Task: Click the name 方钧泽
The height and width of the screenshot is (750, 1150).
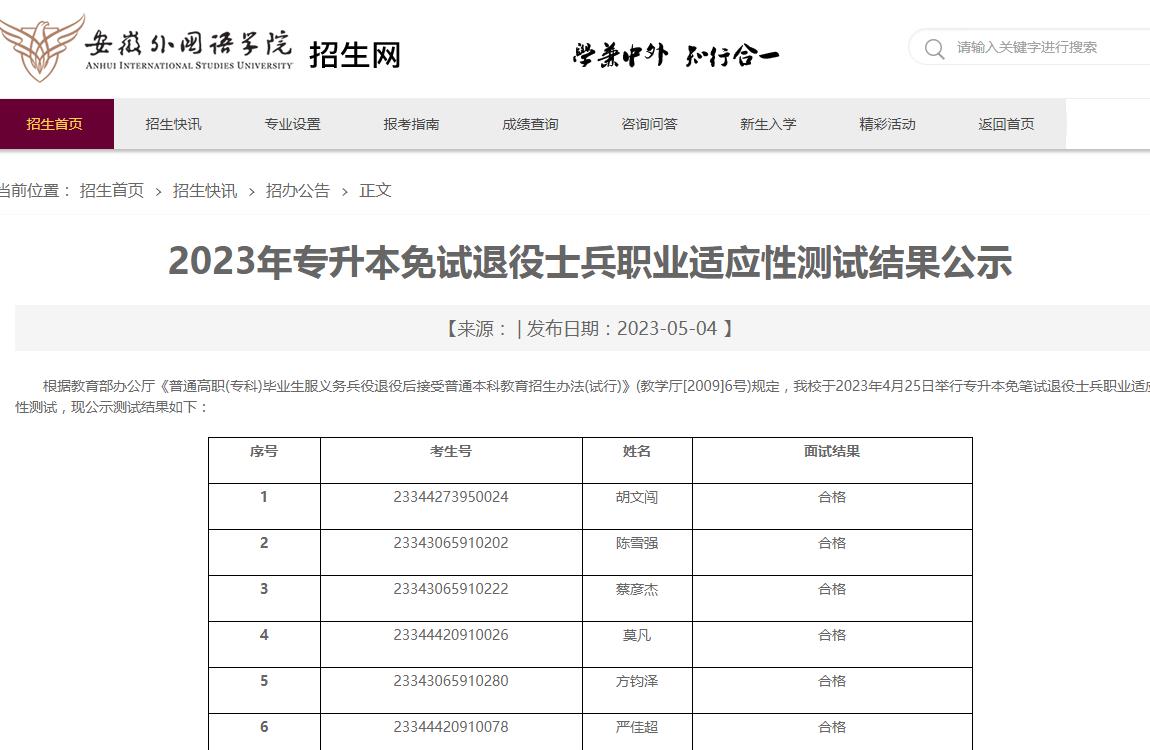Action: pyautogui.click(x=637, y=681)
